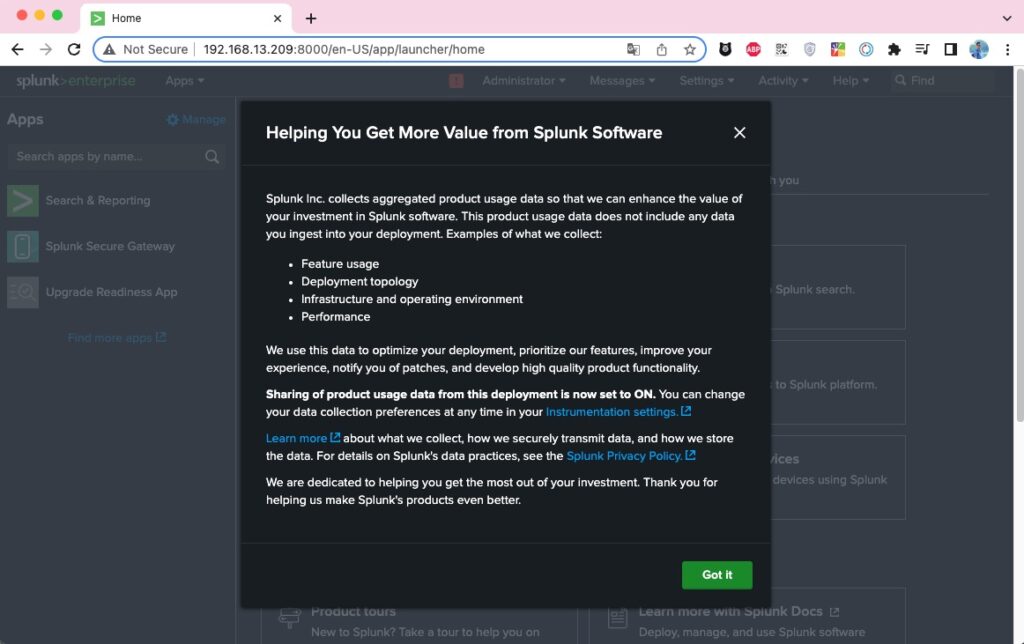This screenshot has width=1024, height=644.
Task: Open the Search & Reporting app icon
Action: point(23,201)
